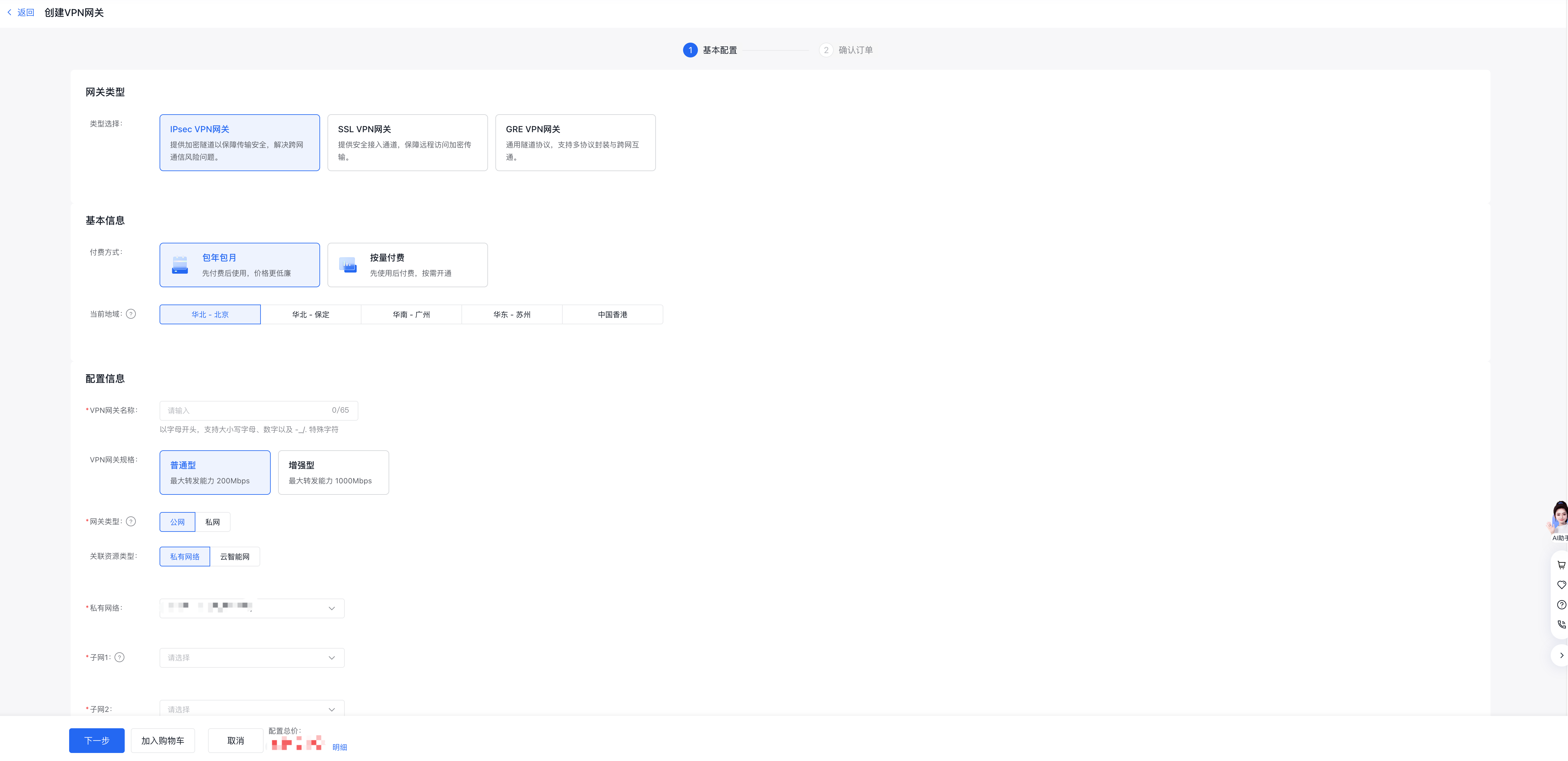Collapse the right sidebar arrow toggle

tap(1561, 656)
